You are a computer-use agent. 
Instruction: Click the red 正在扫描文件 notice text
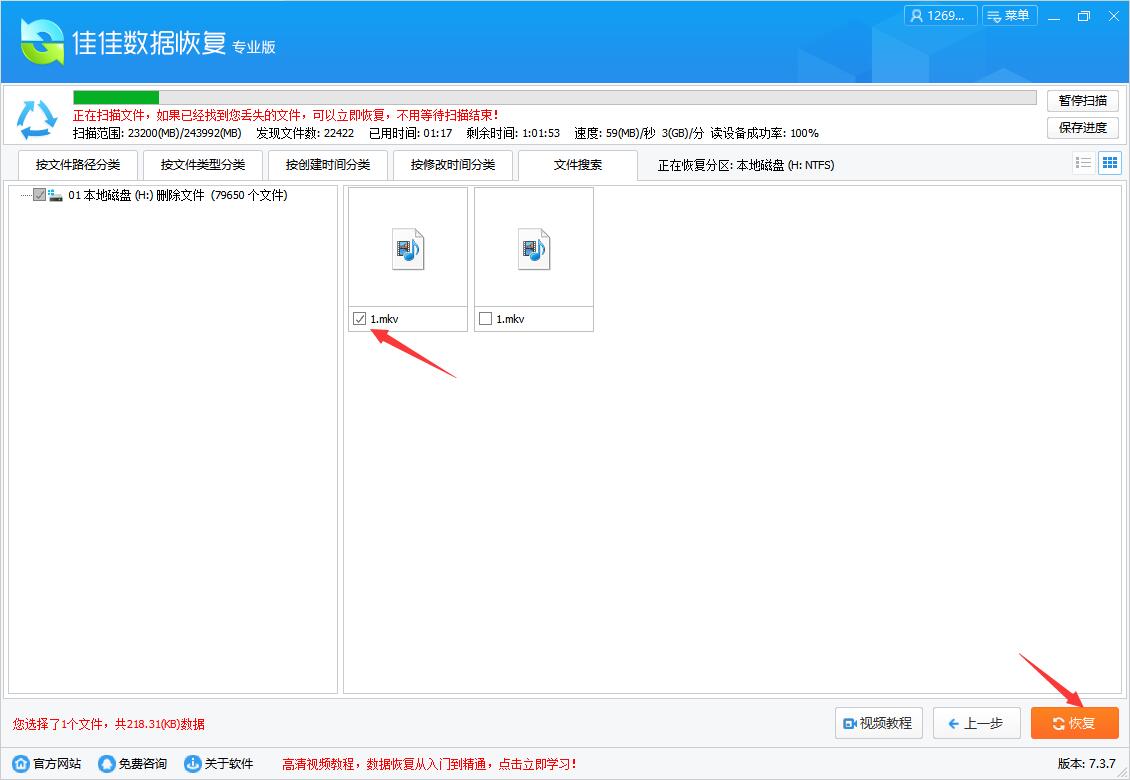(x=286, y=115)
